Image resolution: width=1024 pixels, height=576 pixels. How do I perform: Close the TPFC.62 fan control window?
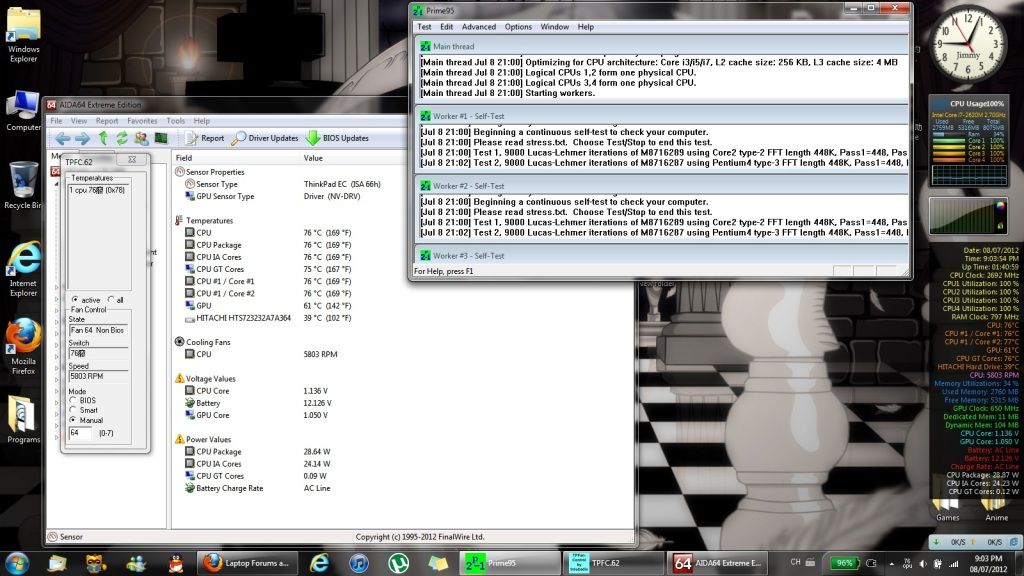click(132, 159)
